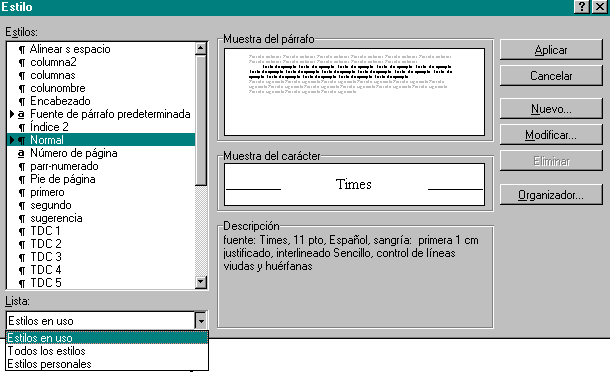Click the Aplicar button

click(551, 49)
